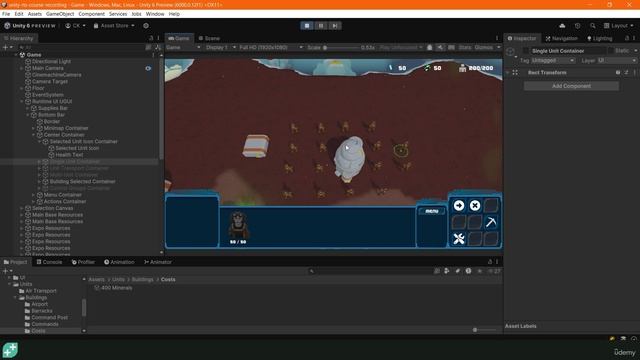Viewport: 640px width, 360px height.
Task: Open the editor search magnifier
Action: [x=592, y=26]
